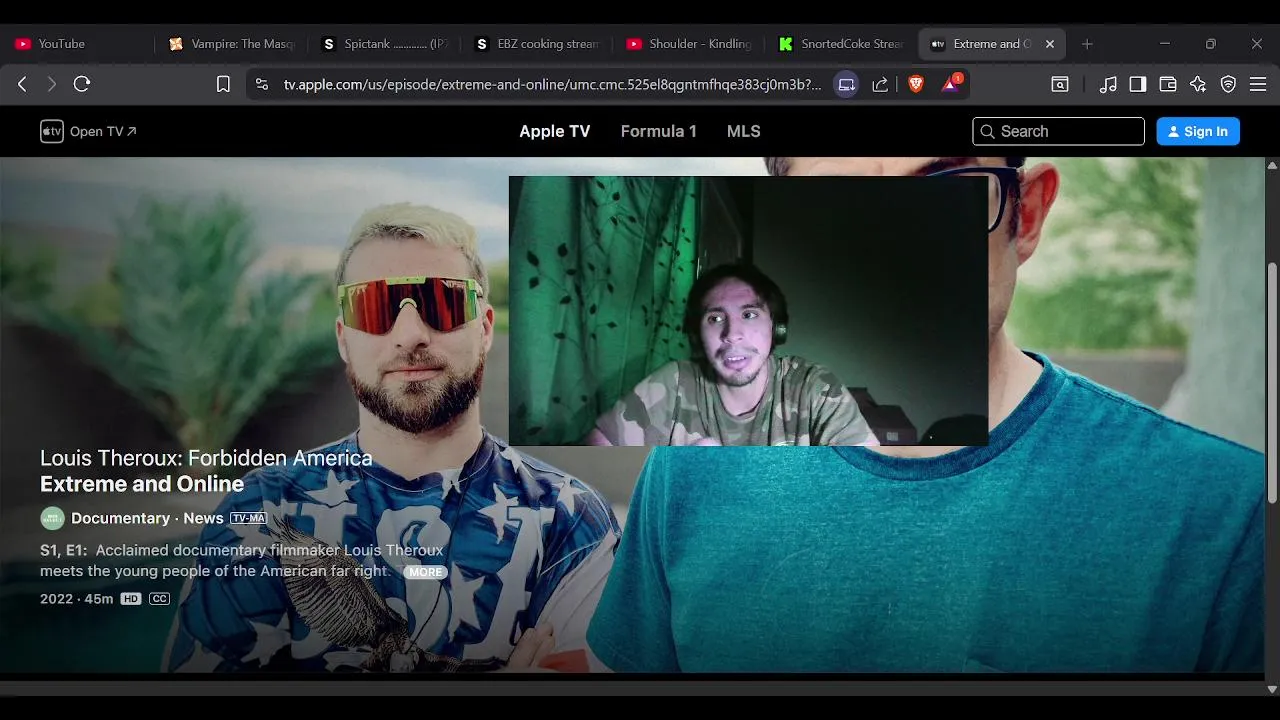1280x720 pixels.
Task: Open the Apple TV navigation item
Action: 554,131
